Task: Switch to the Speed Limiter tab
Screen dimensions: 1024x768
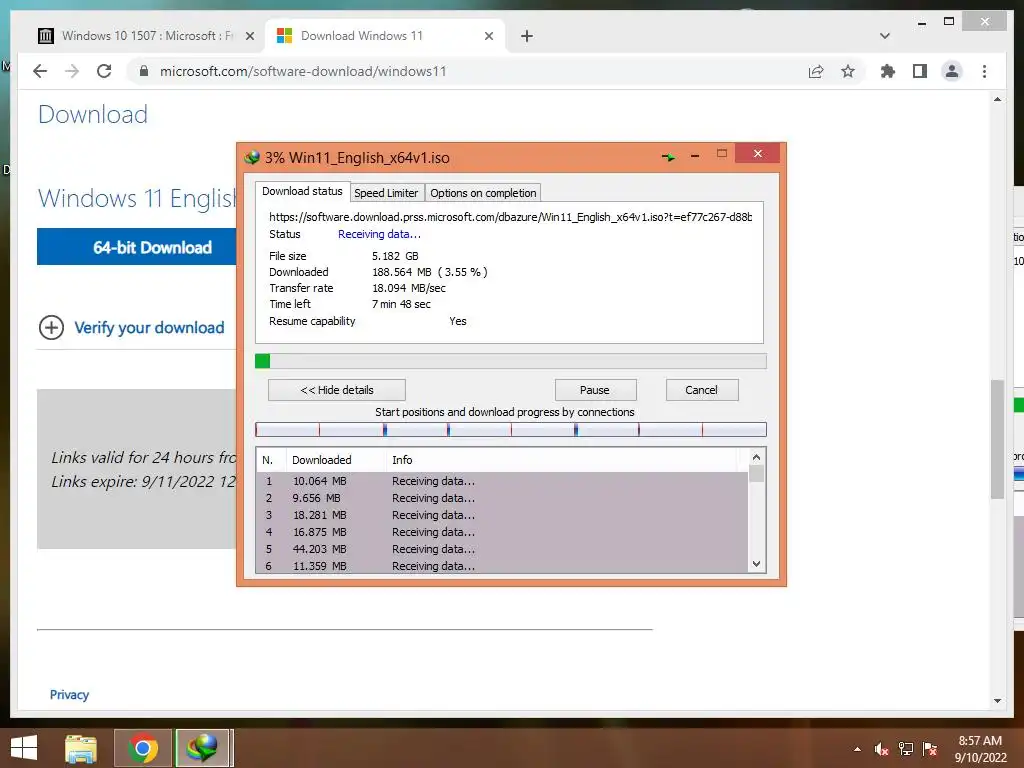Action: coord(386,193)
